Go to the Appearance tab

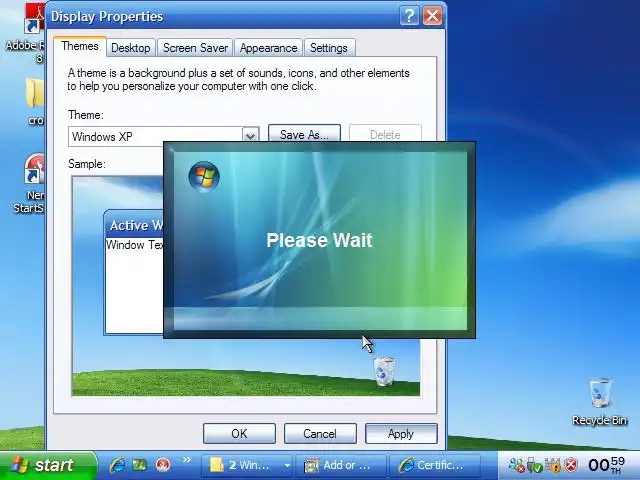pos(268,48)
